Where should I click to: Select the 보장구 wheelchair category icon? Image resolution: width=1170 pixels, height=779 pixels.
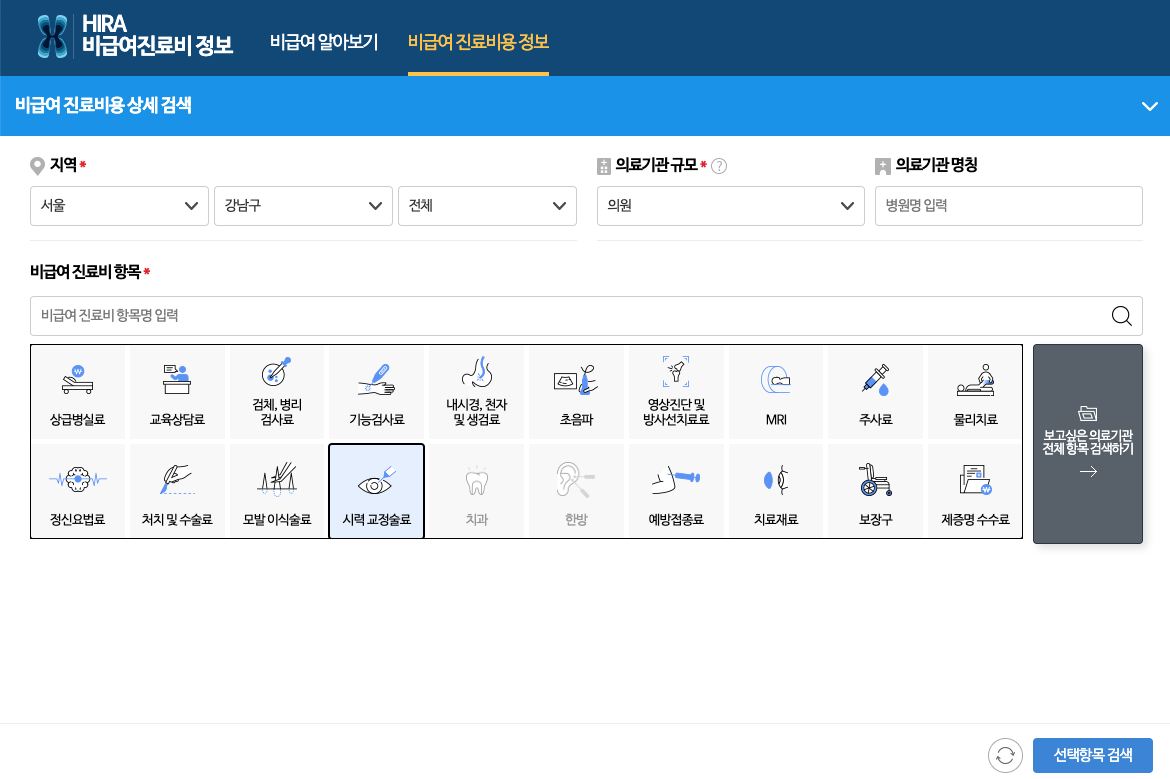[x=875, y=490]
